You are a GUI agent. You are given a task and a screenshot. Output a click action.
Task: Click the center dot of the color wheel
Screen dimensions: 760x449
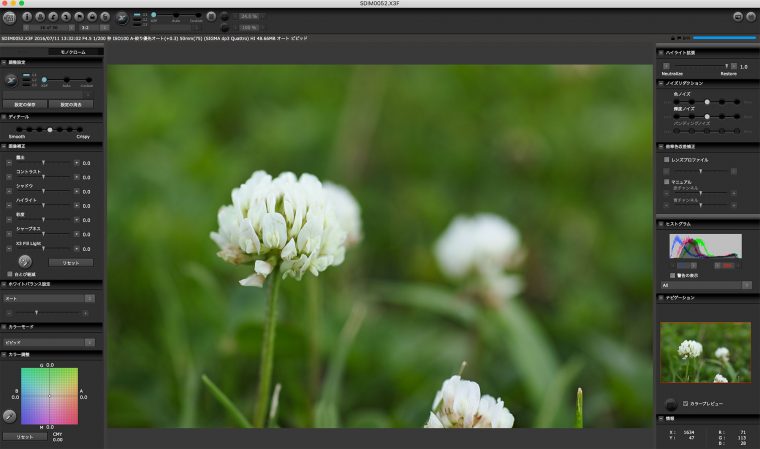(x=49, y=396)
